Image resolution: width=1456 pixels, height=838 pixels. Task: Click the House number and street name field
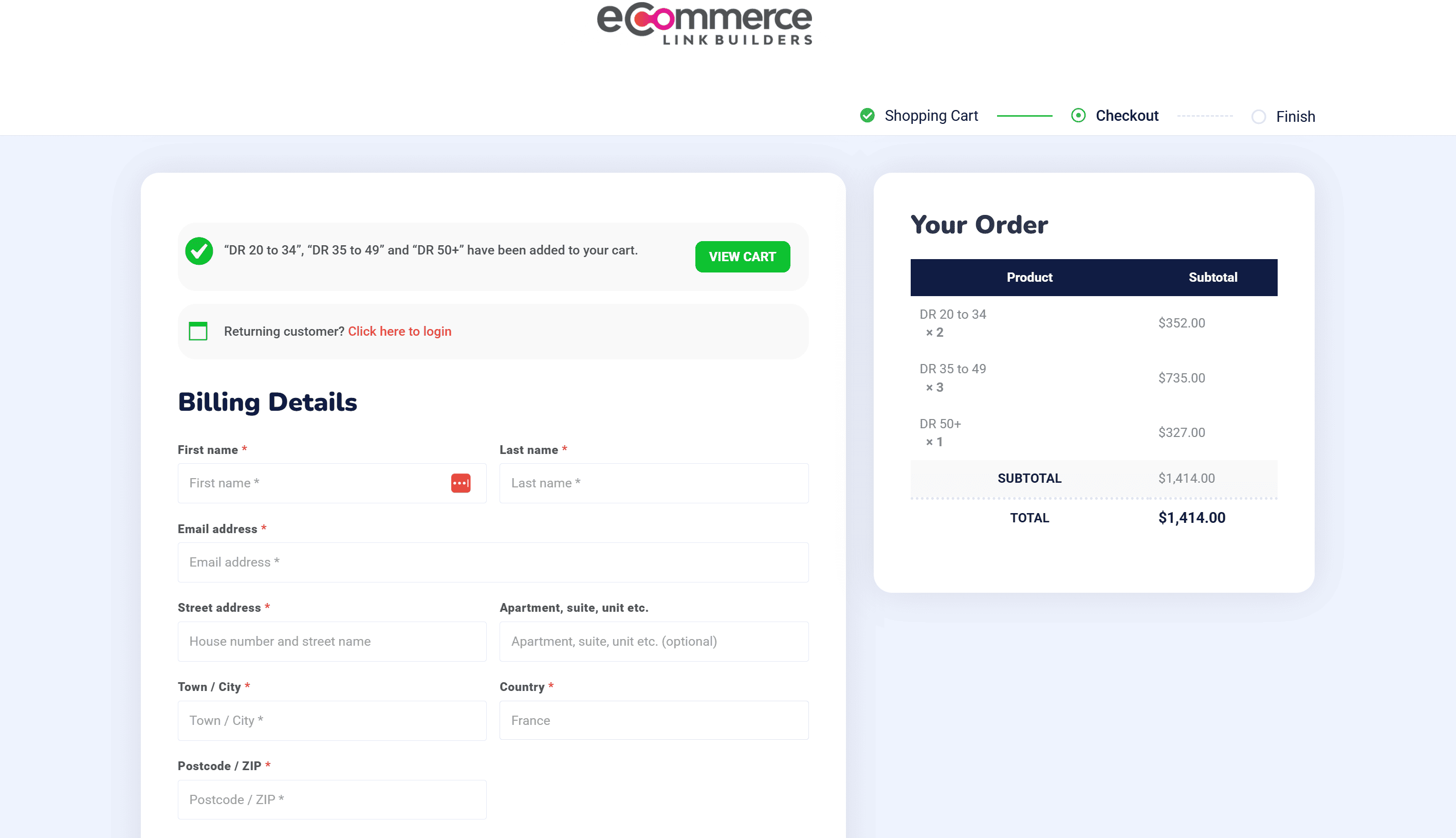[332, 641]
